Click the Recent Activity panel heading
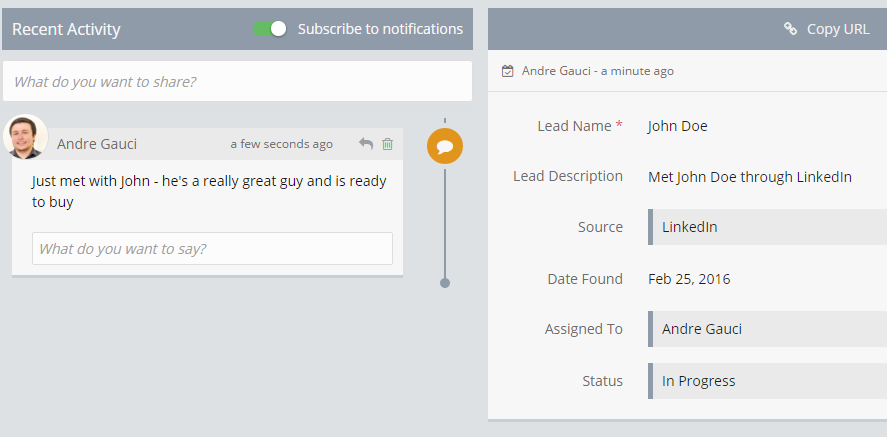887x437 pixels. point(66,29)
